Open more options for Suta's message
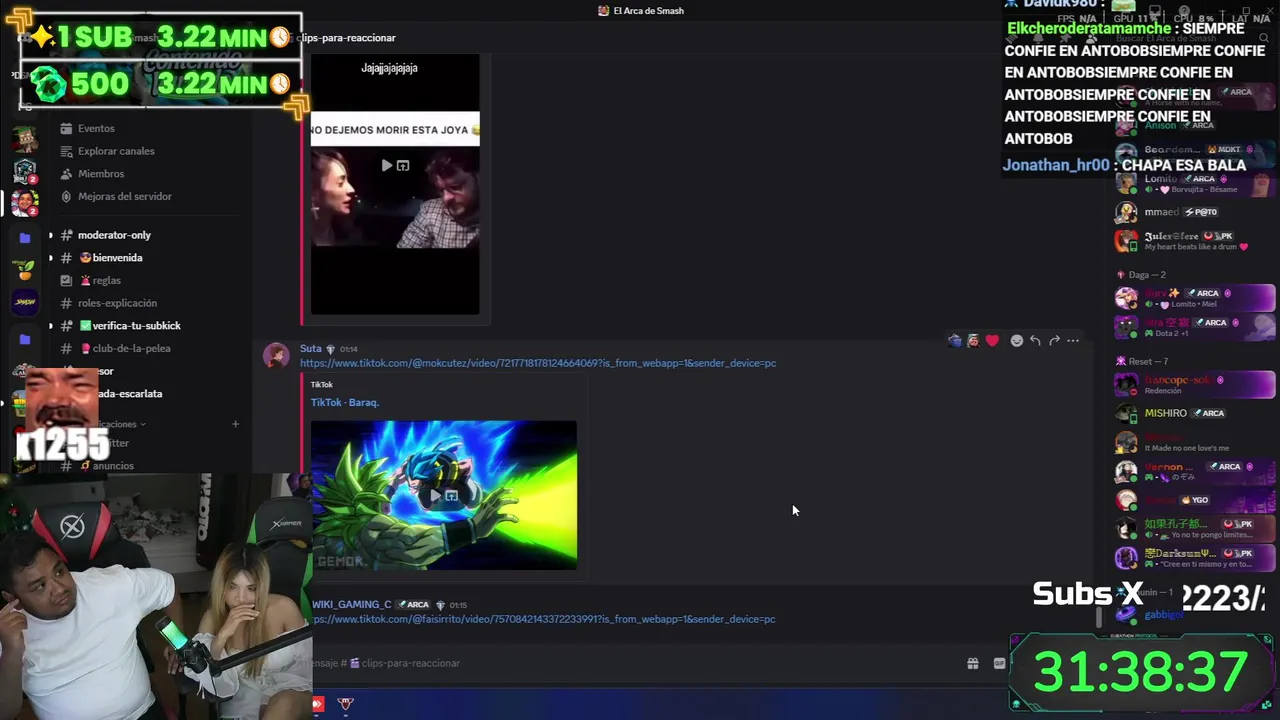This screenshot has height=720, width=1280. (x=1073, y=341)
